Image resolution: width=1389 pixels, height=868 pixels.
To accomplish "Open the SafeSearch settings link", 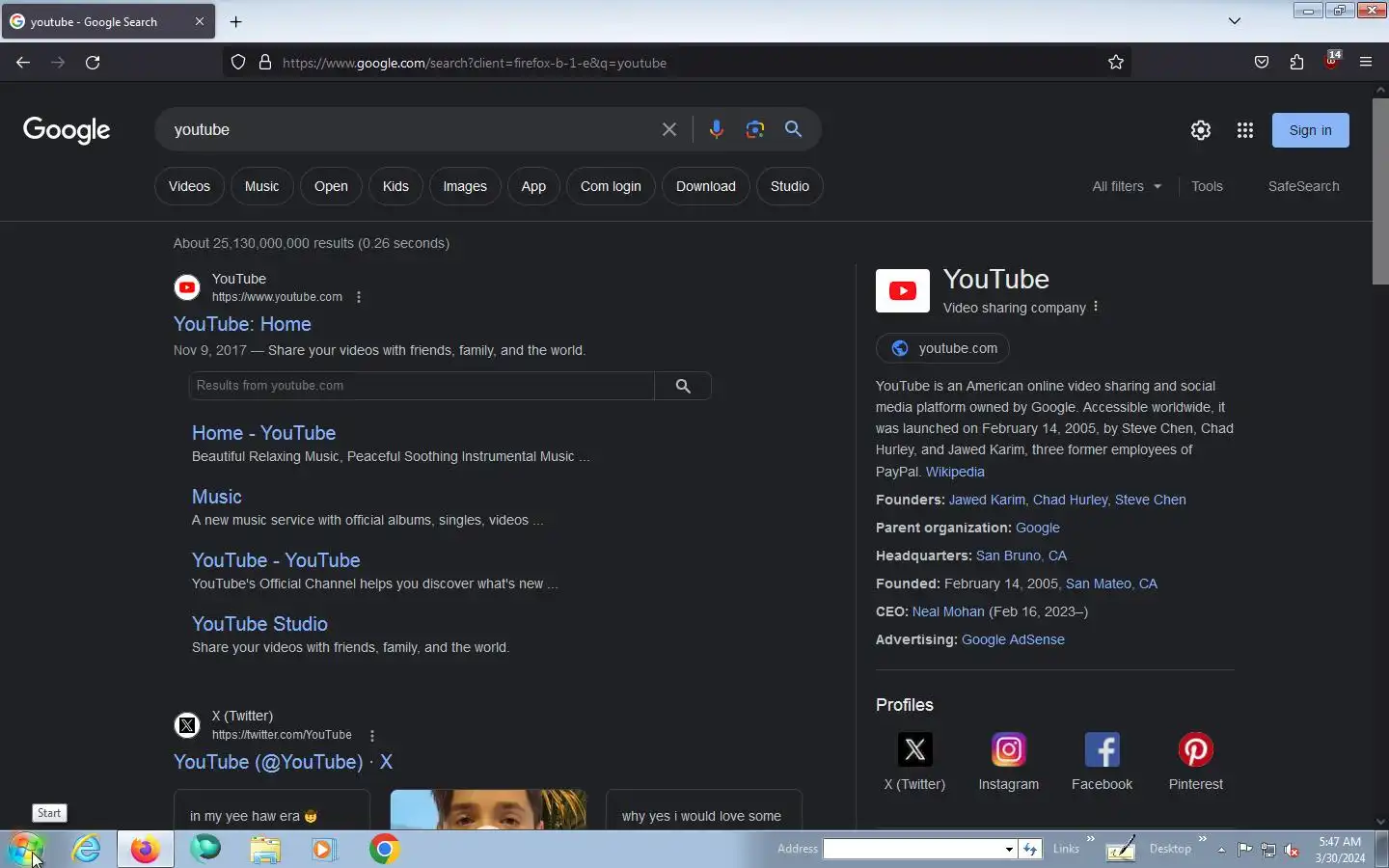I will [x=1304, y=186].
